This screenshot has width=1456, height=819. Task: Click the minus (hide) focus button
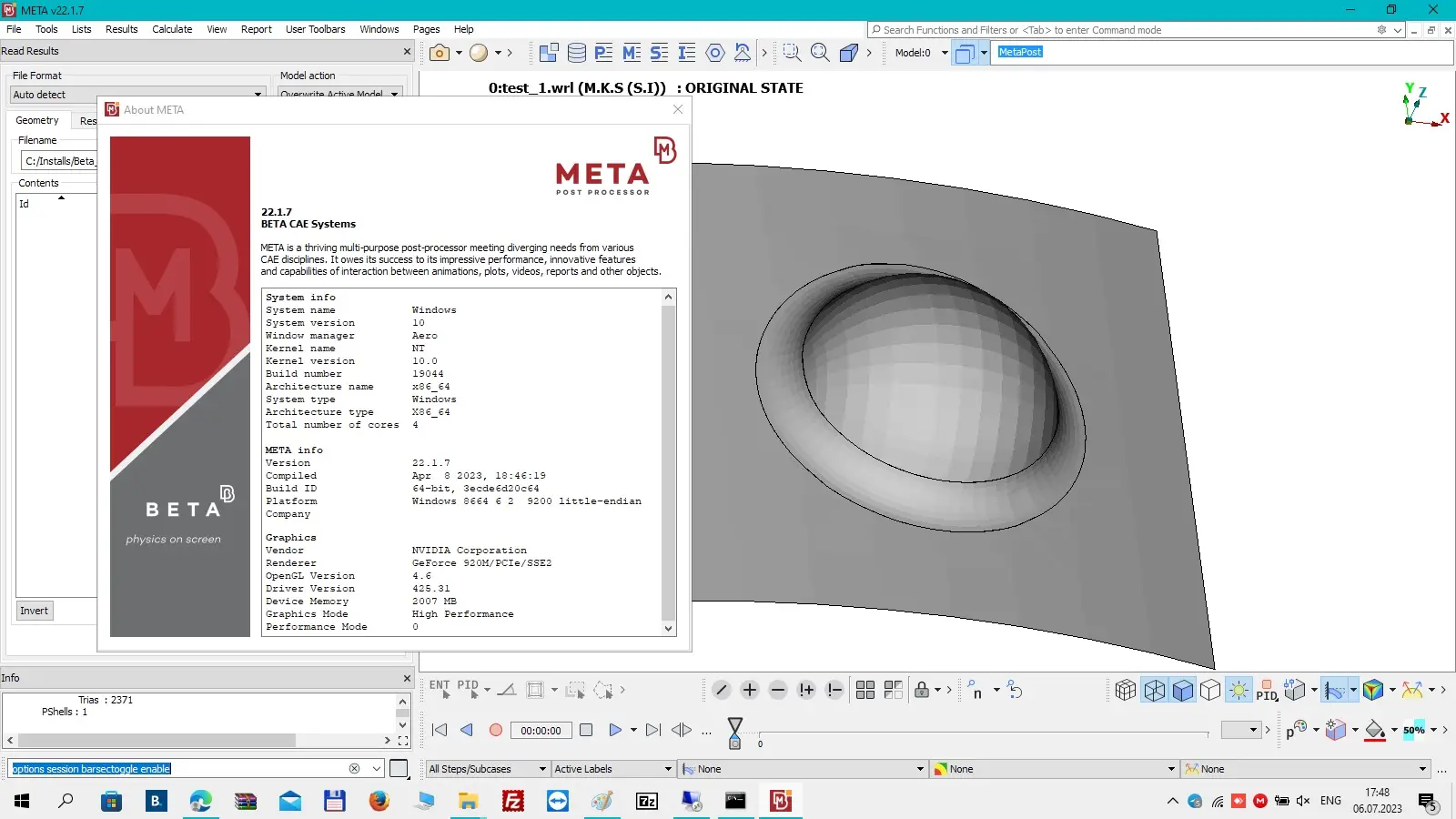(778, 690)
